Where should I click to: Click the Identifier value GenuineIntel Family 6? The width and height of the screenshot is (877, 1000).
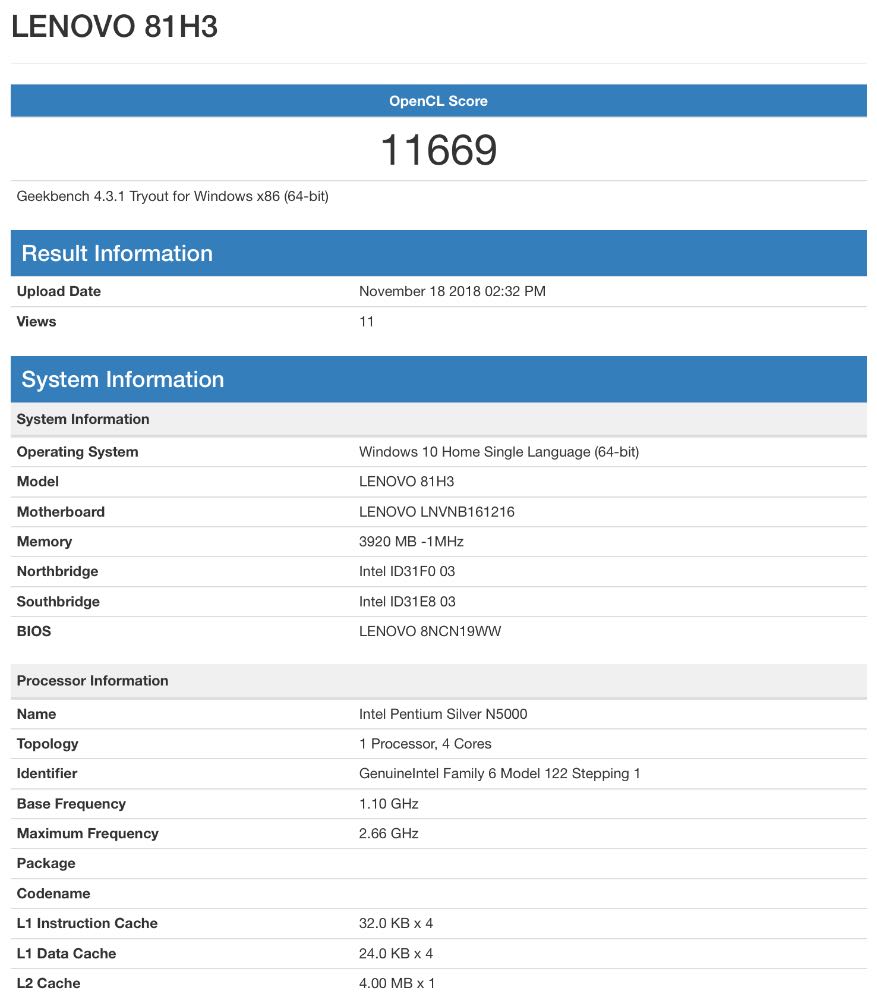point(499,774)
